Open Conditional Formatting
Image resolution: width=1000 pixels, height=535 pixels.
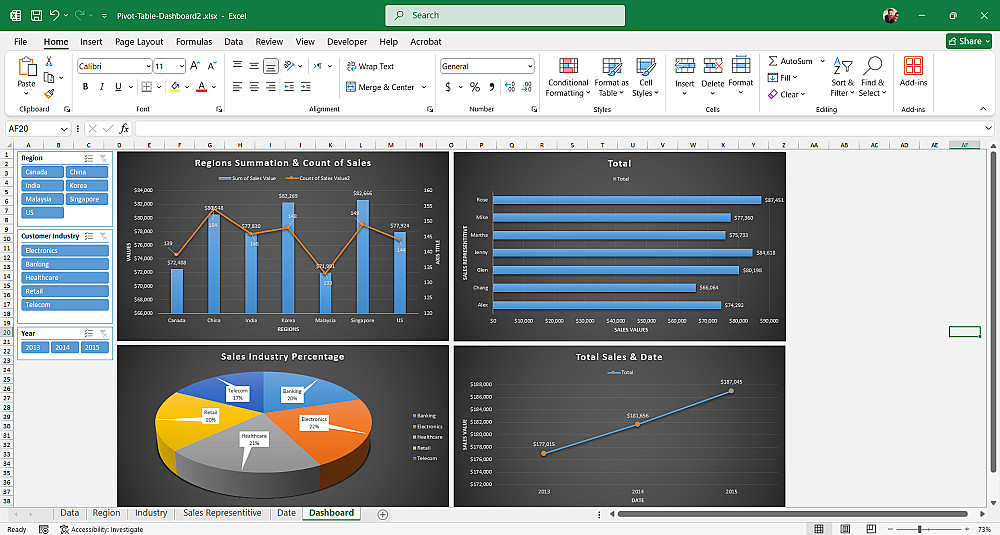(568, 77)
